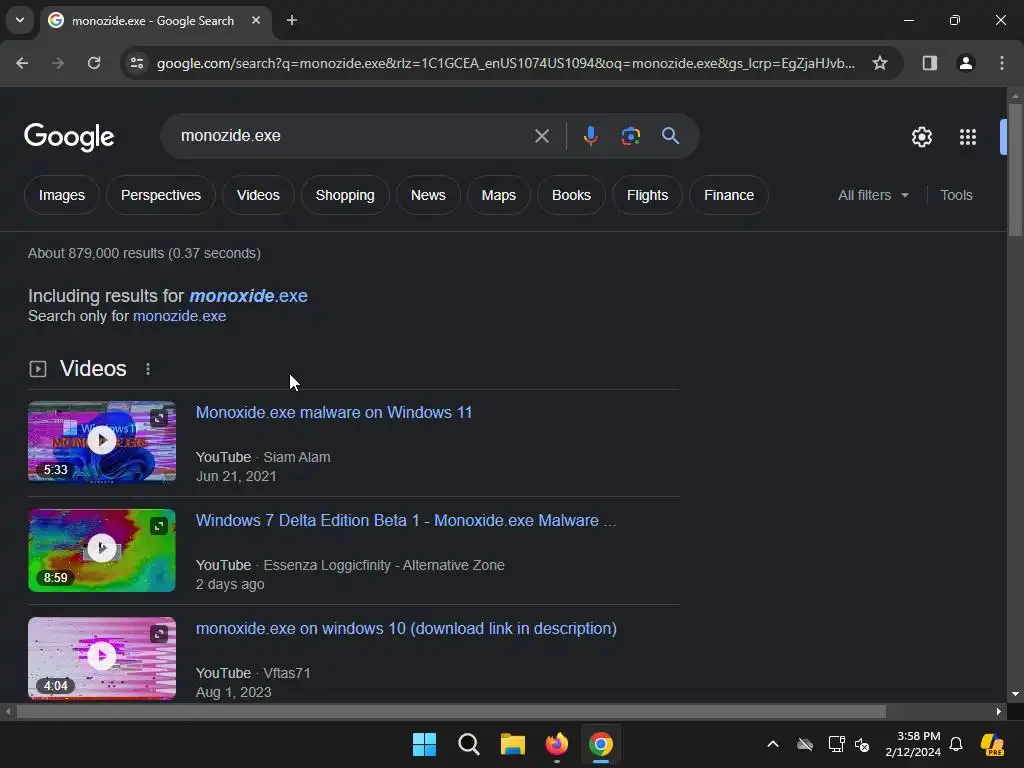The height and width of the screenshot is (768, 1024).
Task: Open monoxide.exe on windows 10 link
Action: point(406,628)
